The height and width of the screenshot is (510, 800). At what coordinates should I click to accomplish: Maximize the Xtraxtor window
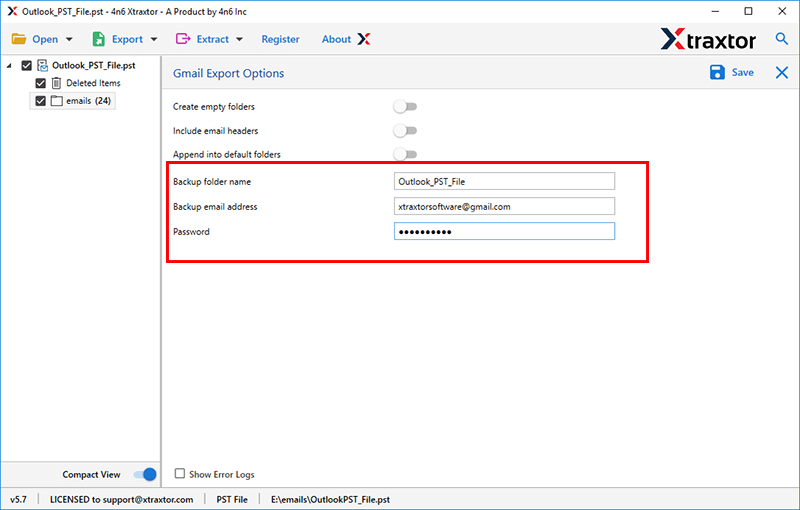point(748,11)
